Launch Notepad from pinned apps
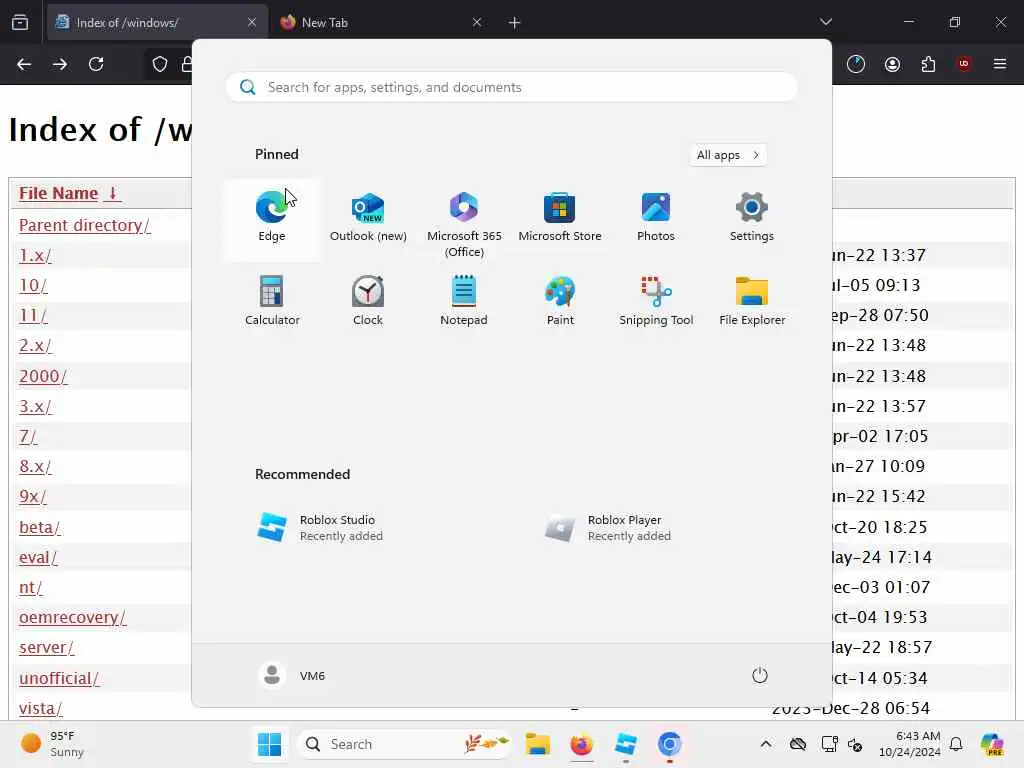1024x768 pixels. (x=464, y=300)
